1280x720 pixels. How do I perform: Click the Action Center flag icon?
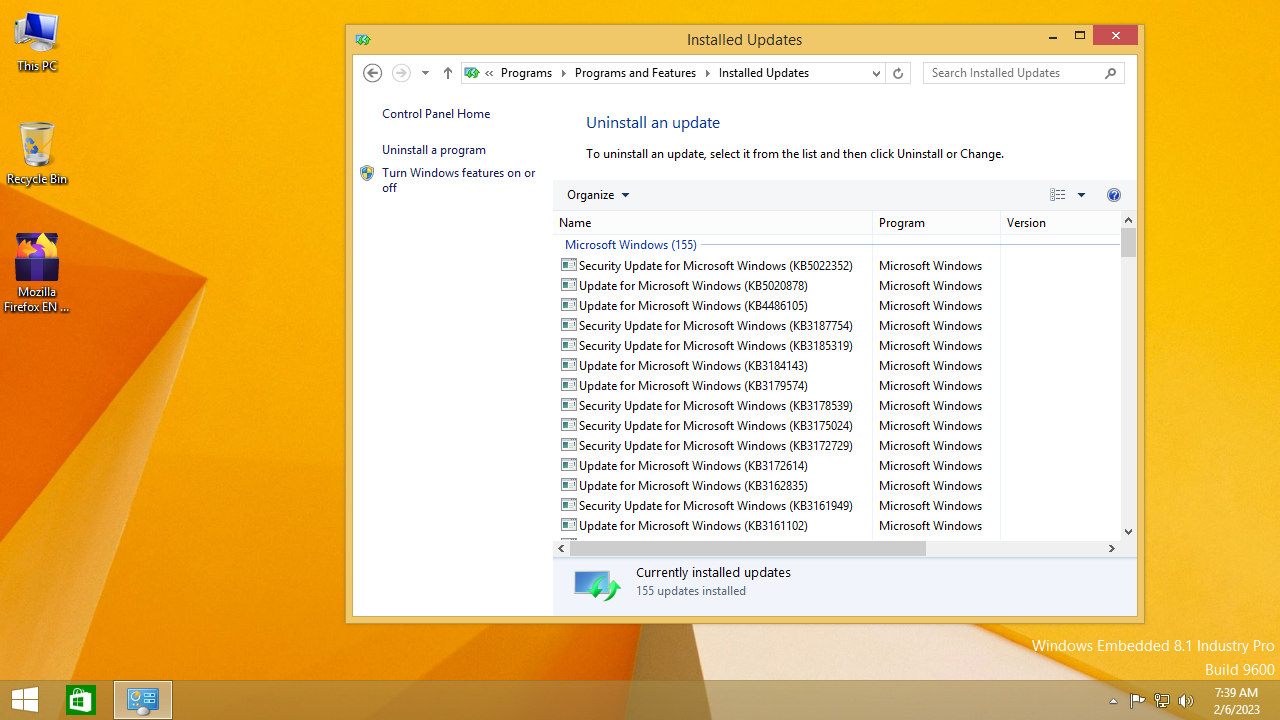(x=1137, y=701)
